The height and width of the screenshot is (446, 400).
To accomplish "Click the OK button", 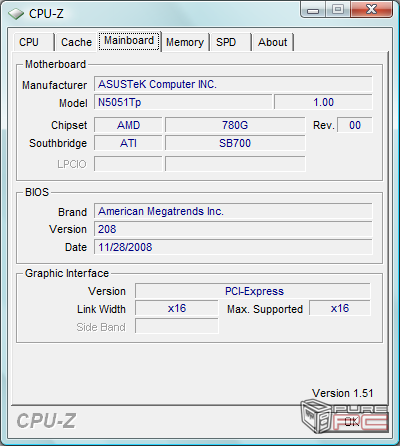I will tap(352, 422).
